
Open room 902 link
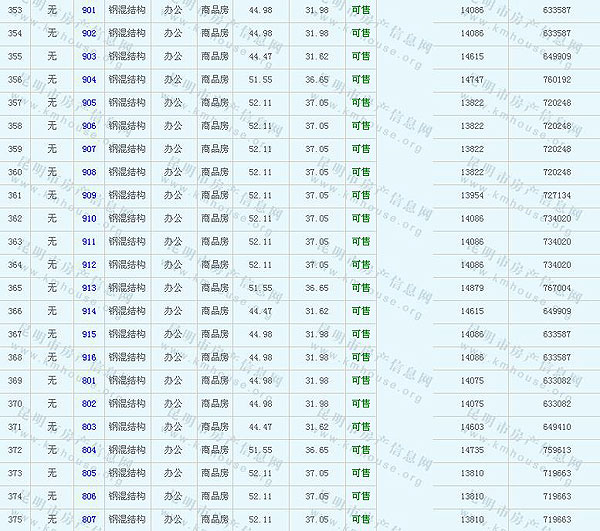pyautogui.click(x=89, y=33)
